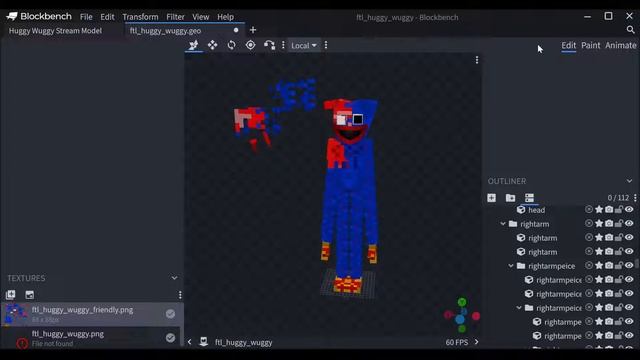Open the Help menu
This screenshot has width=640, height=360.
(x=225, y=17)
